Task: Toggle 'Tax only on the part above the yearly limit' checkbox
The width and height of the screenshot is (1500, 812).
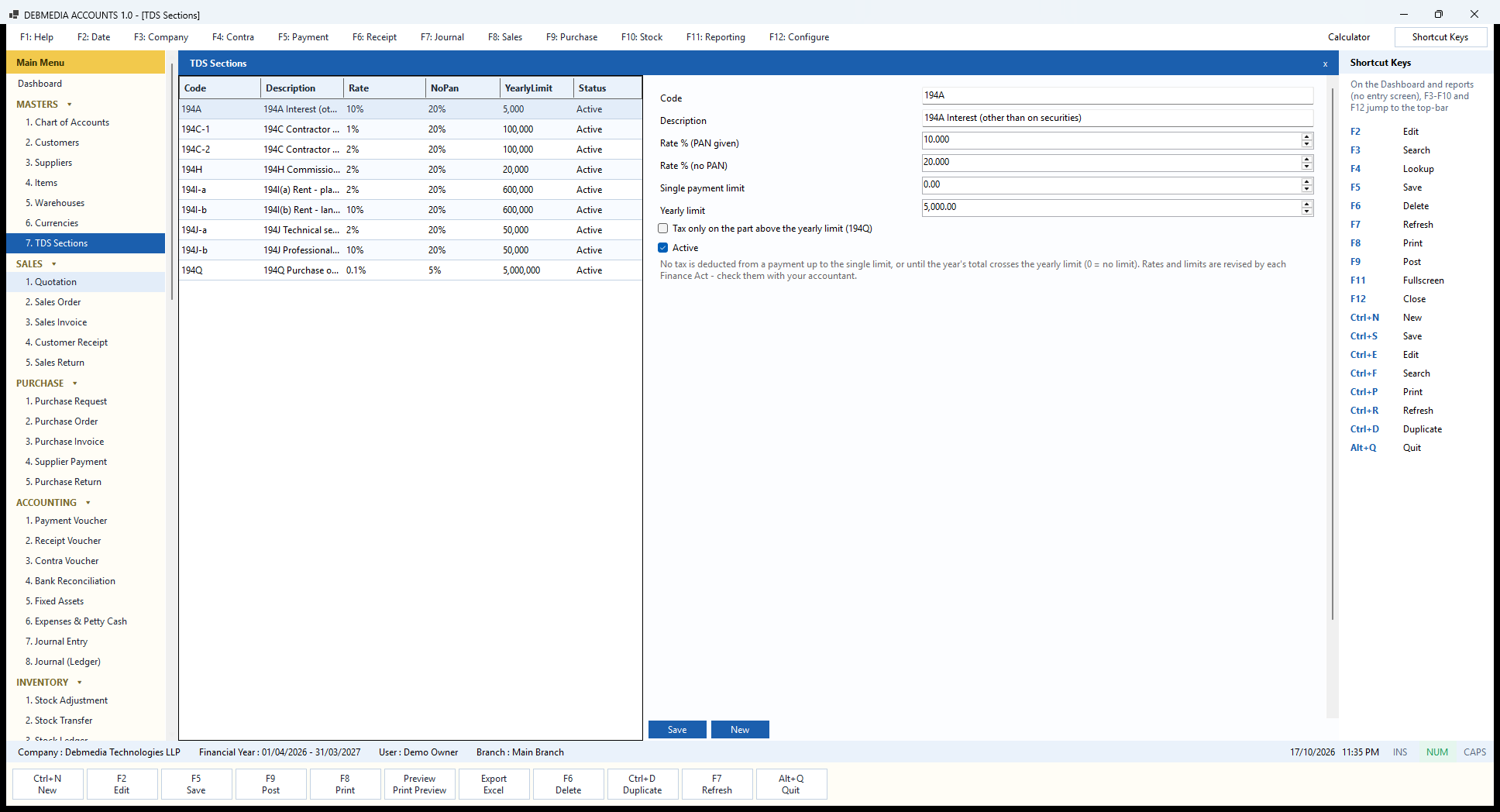Action: (663, 229)
